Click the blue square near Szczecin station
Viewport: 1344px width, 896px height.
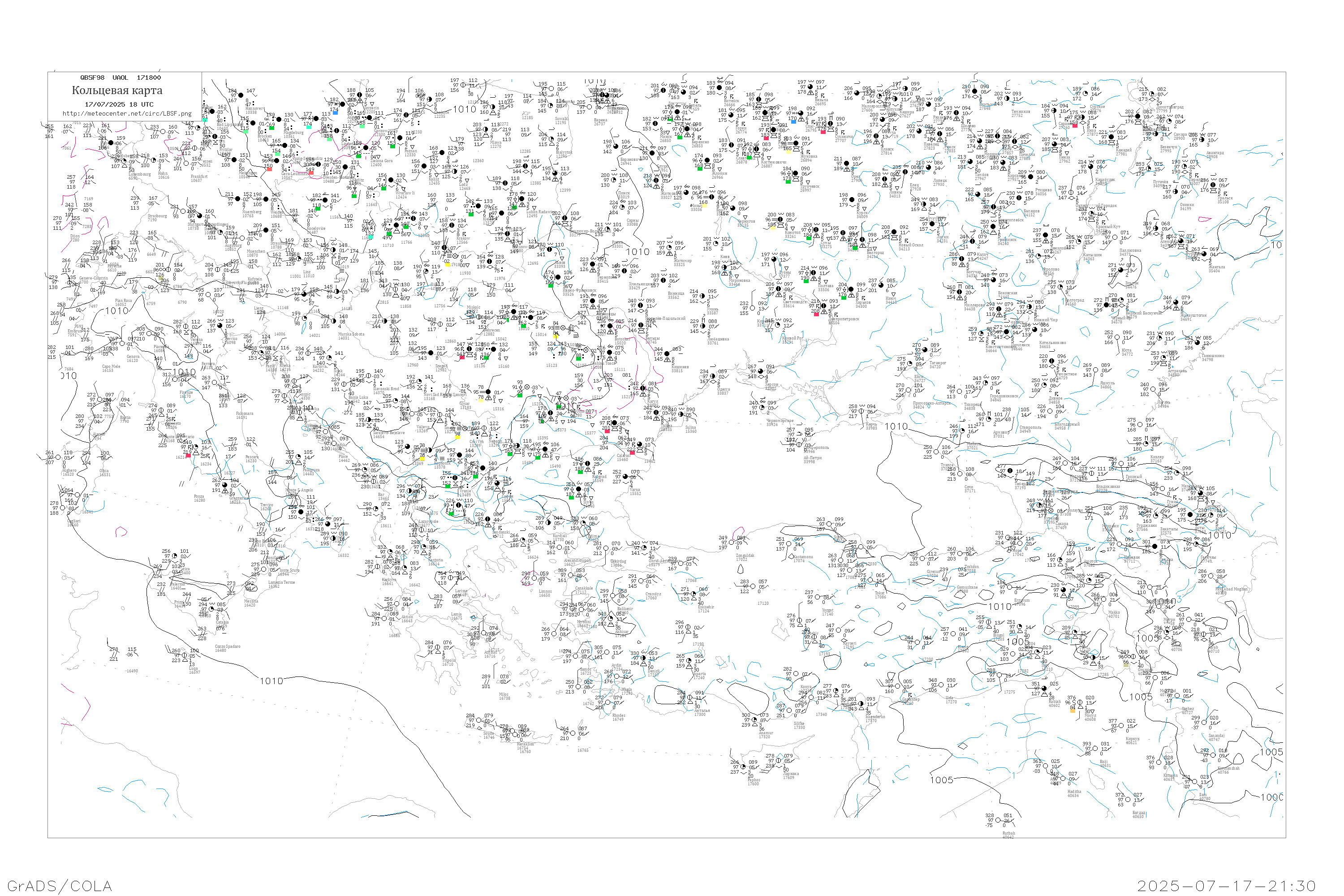pyautogui.click(x=336, y=112)
